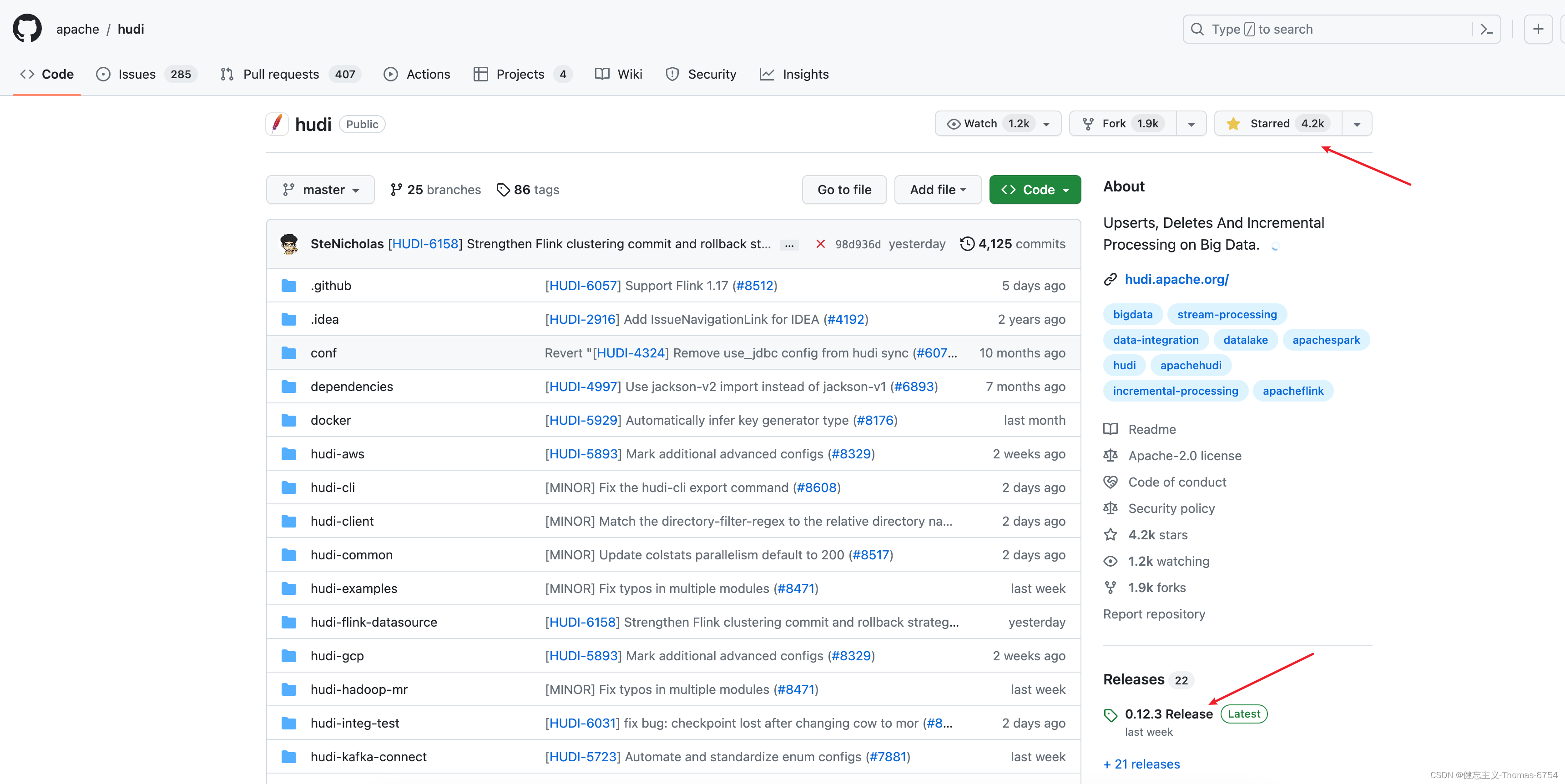Open the docker folder
Image resolution: width=1565 pixels, height=784 pixels.
330,420
